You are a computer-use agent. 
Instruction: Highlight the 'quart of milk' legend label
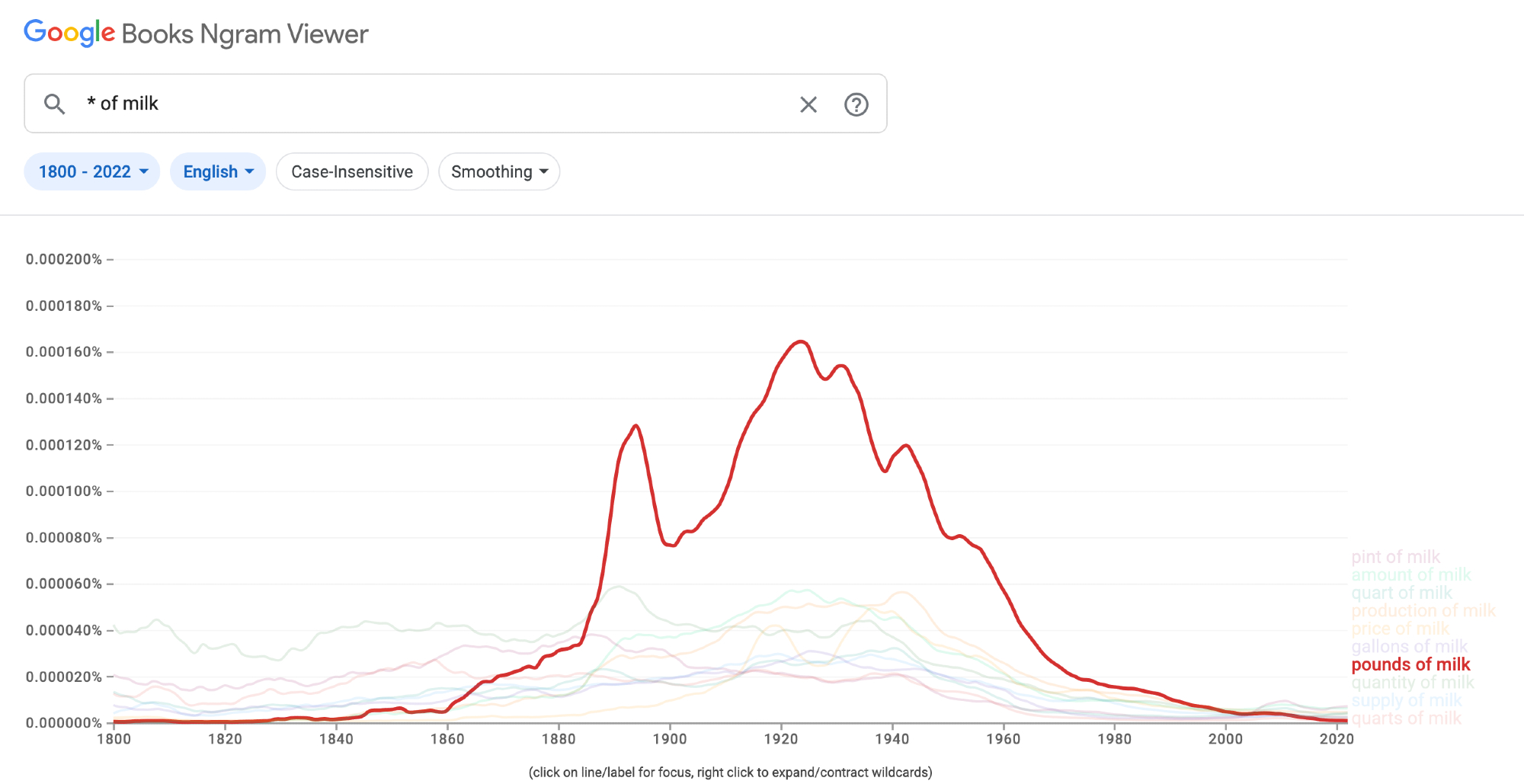tap(1401, 593)
